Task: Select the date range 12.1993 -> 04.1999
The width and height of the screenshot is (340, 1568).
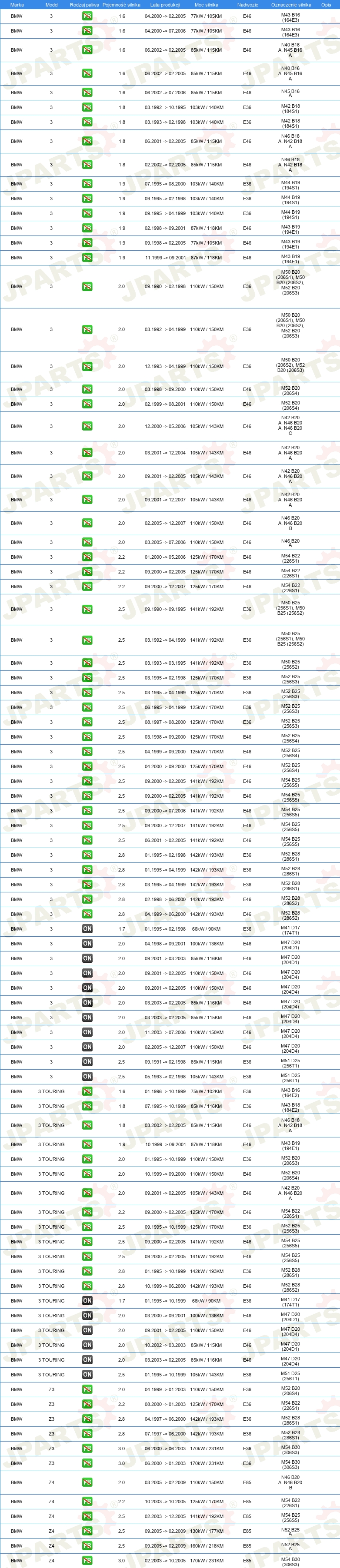Action: click(165, 366)
